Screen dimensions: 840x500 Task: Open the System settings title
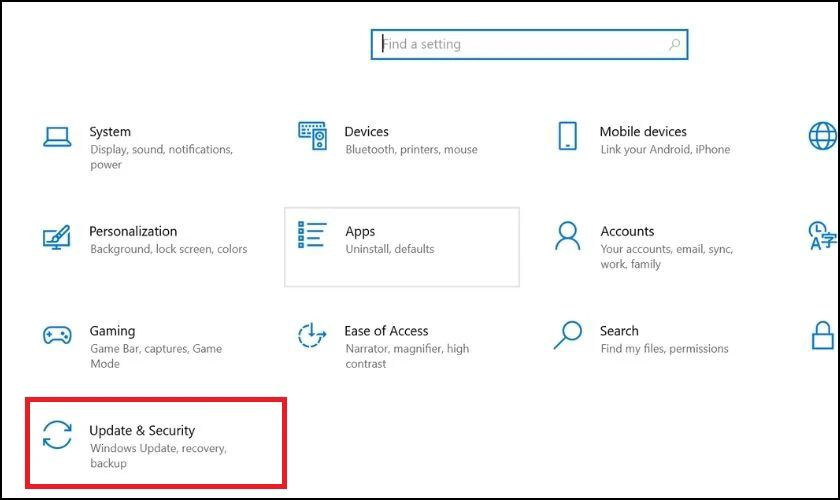click(x=110, y=132)
